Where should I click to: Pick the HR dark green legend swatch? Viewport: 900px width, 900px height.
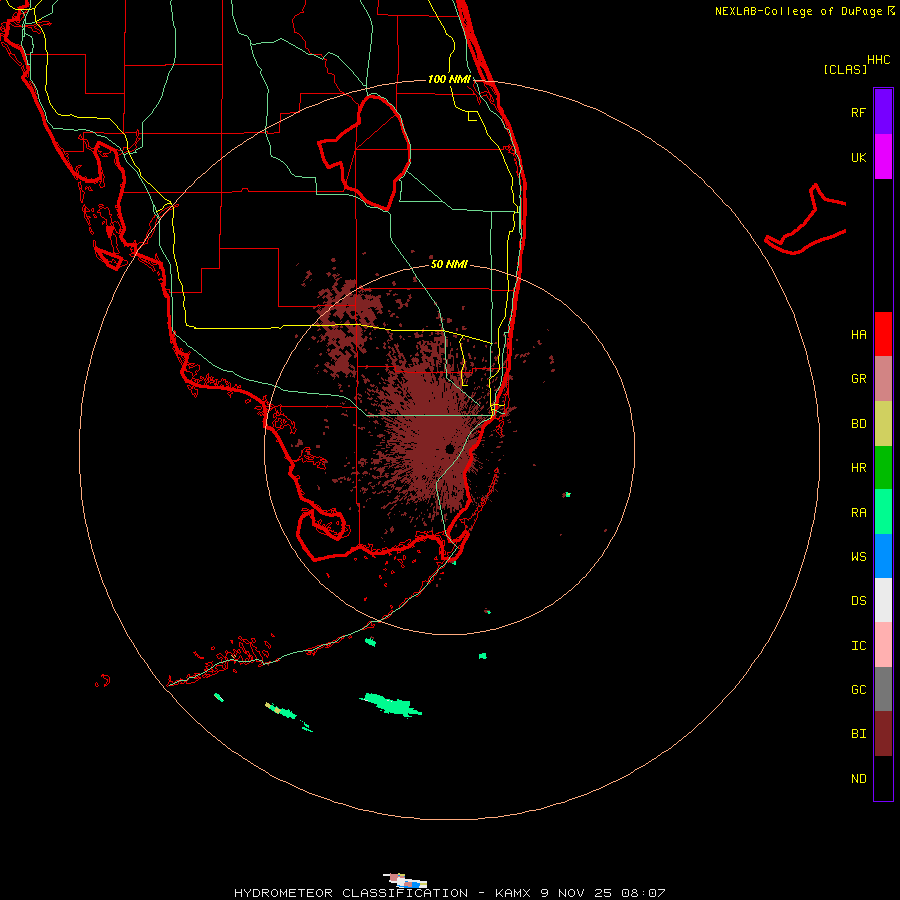883,468
